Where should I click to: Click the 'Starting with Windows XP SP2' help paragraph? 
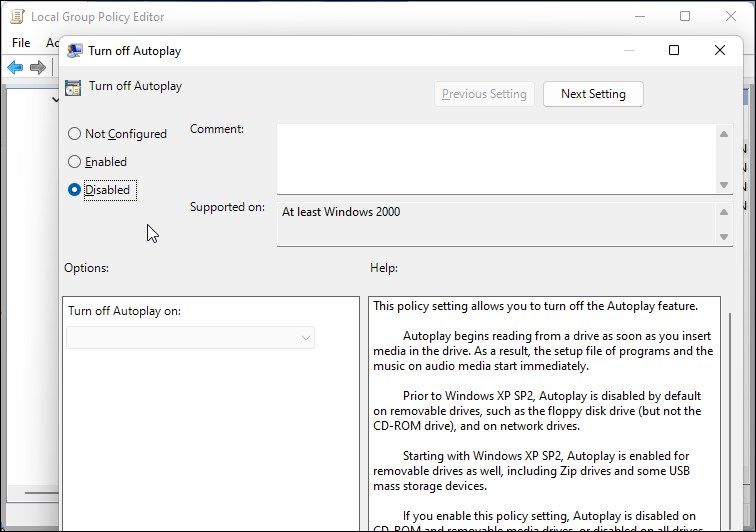[x=531, y=471]
